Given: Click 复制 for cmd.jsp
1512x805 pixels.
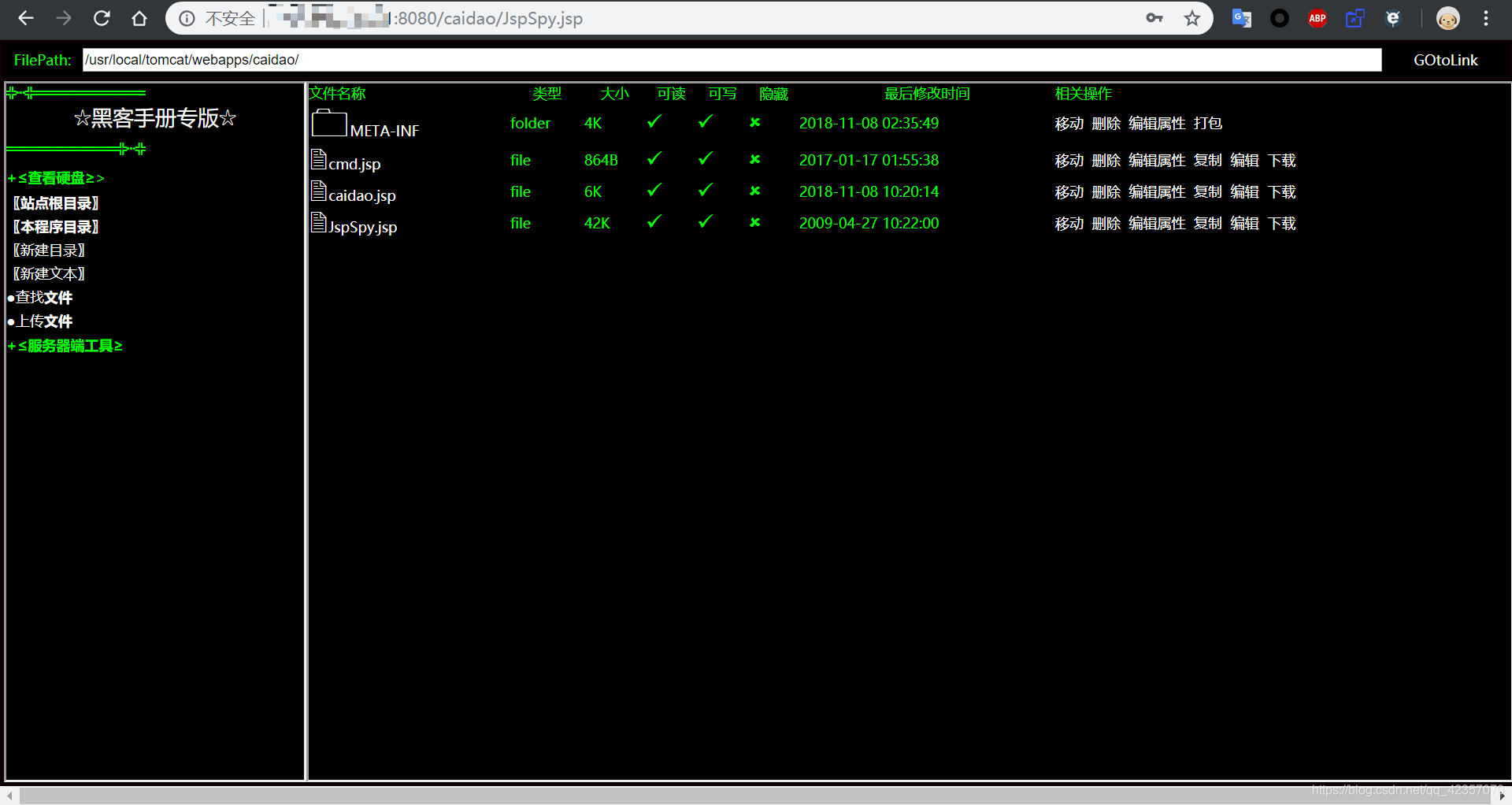Looking at the screenshot, I should click(1208, 161).
